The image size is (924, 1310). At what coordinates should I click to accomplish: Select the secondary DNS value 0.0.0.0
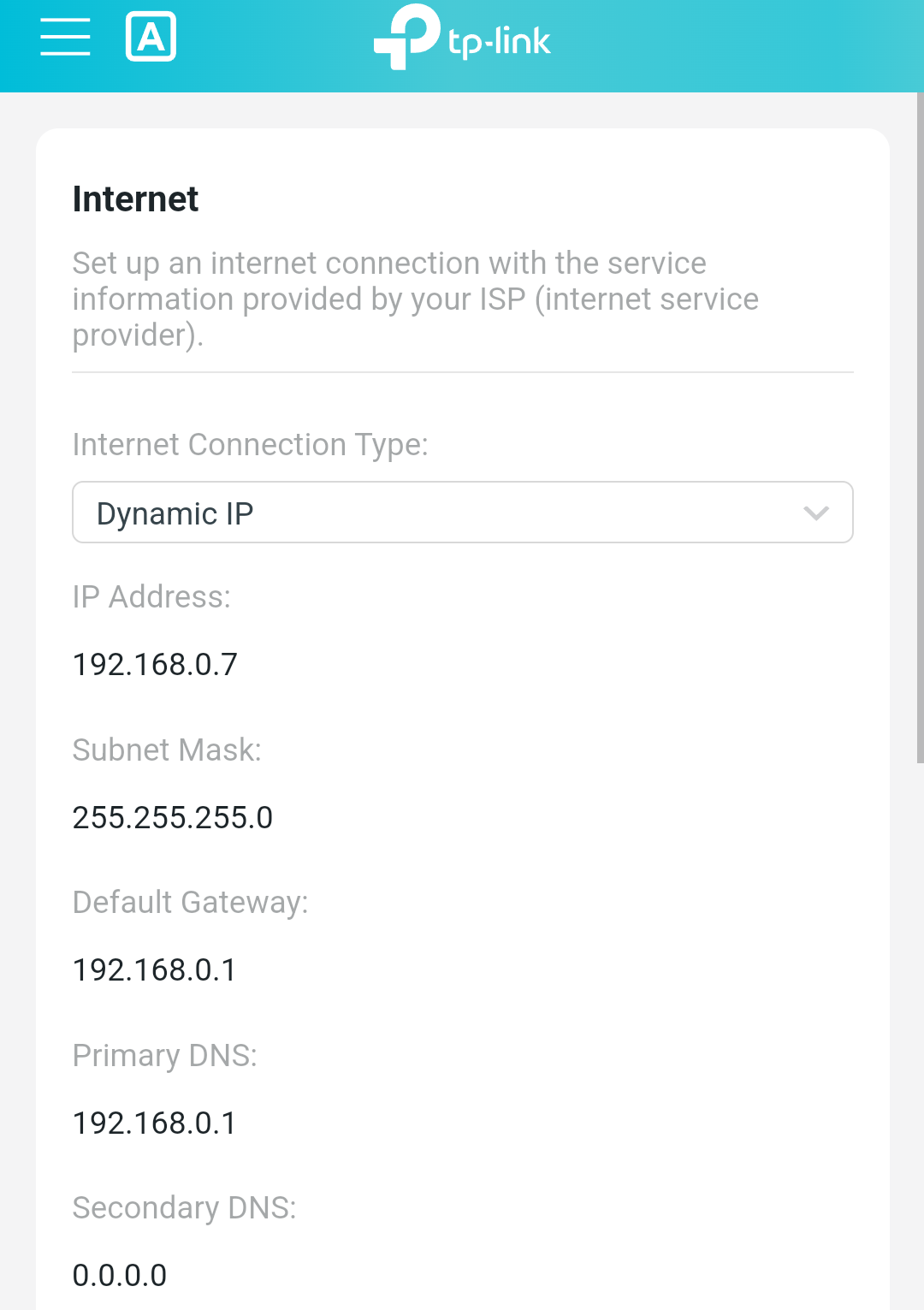coord(120,1276)
